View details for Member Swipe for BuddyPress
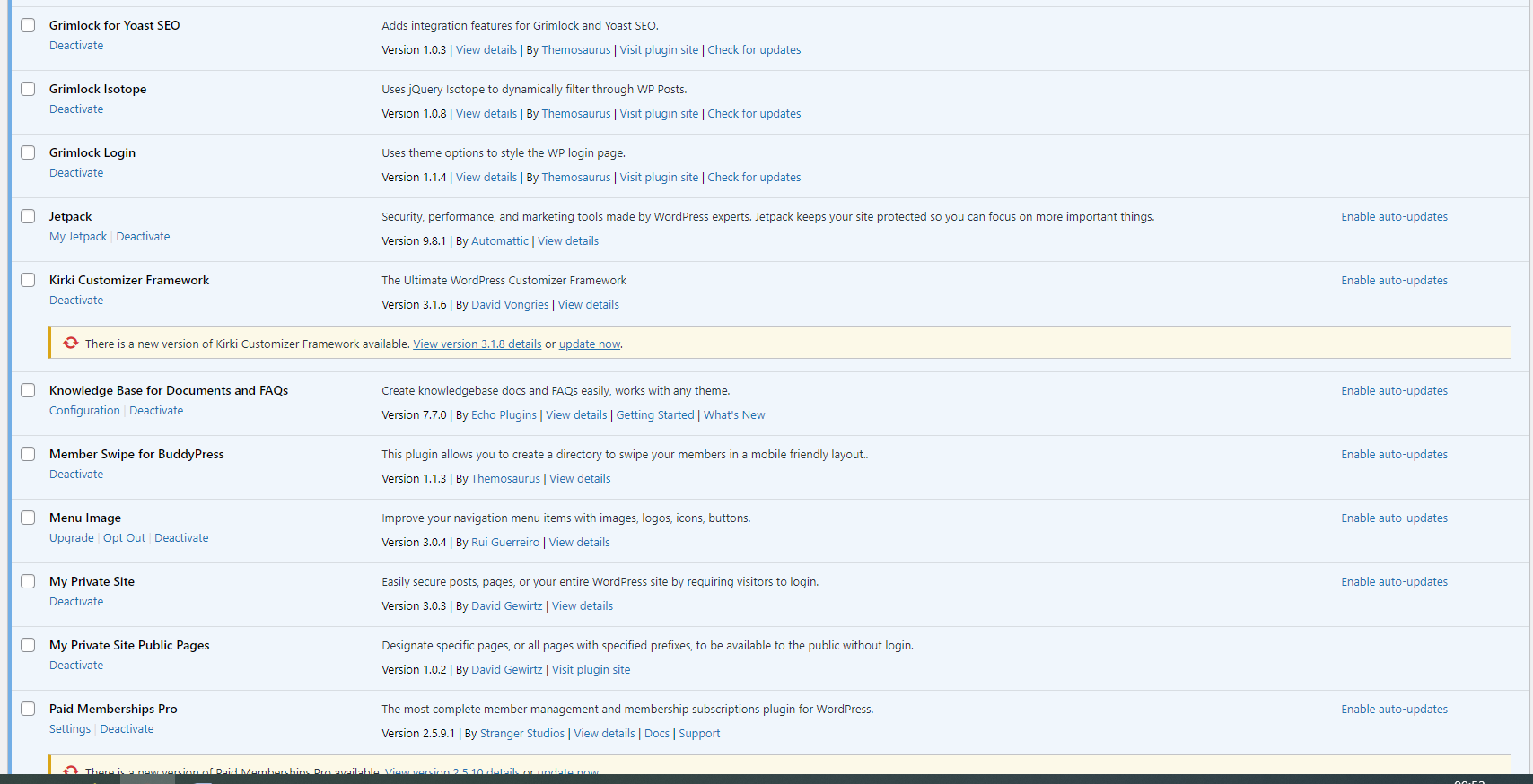This screenshot has width=1533, height=784. point(580,479)
